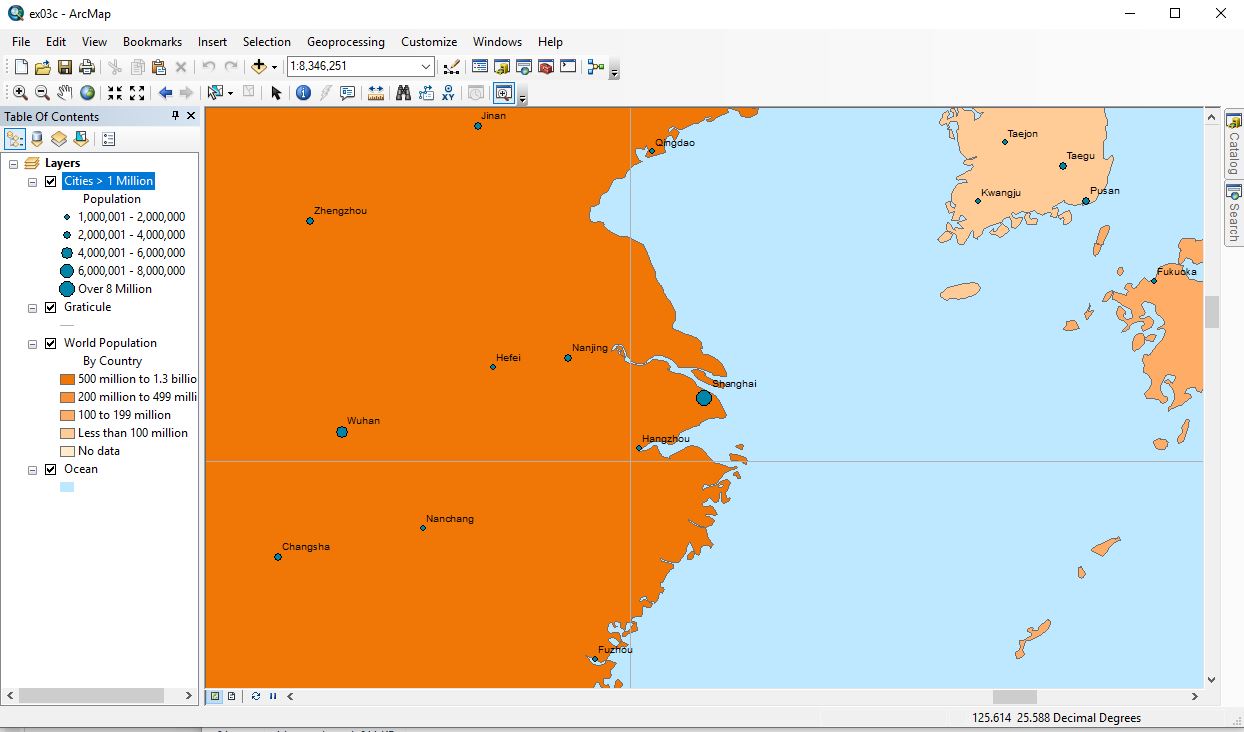Go back to previous extent
The image size is (1244, 732).
pyautogui.click(x=165, y=93)
